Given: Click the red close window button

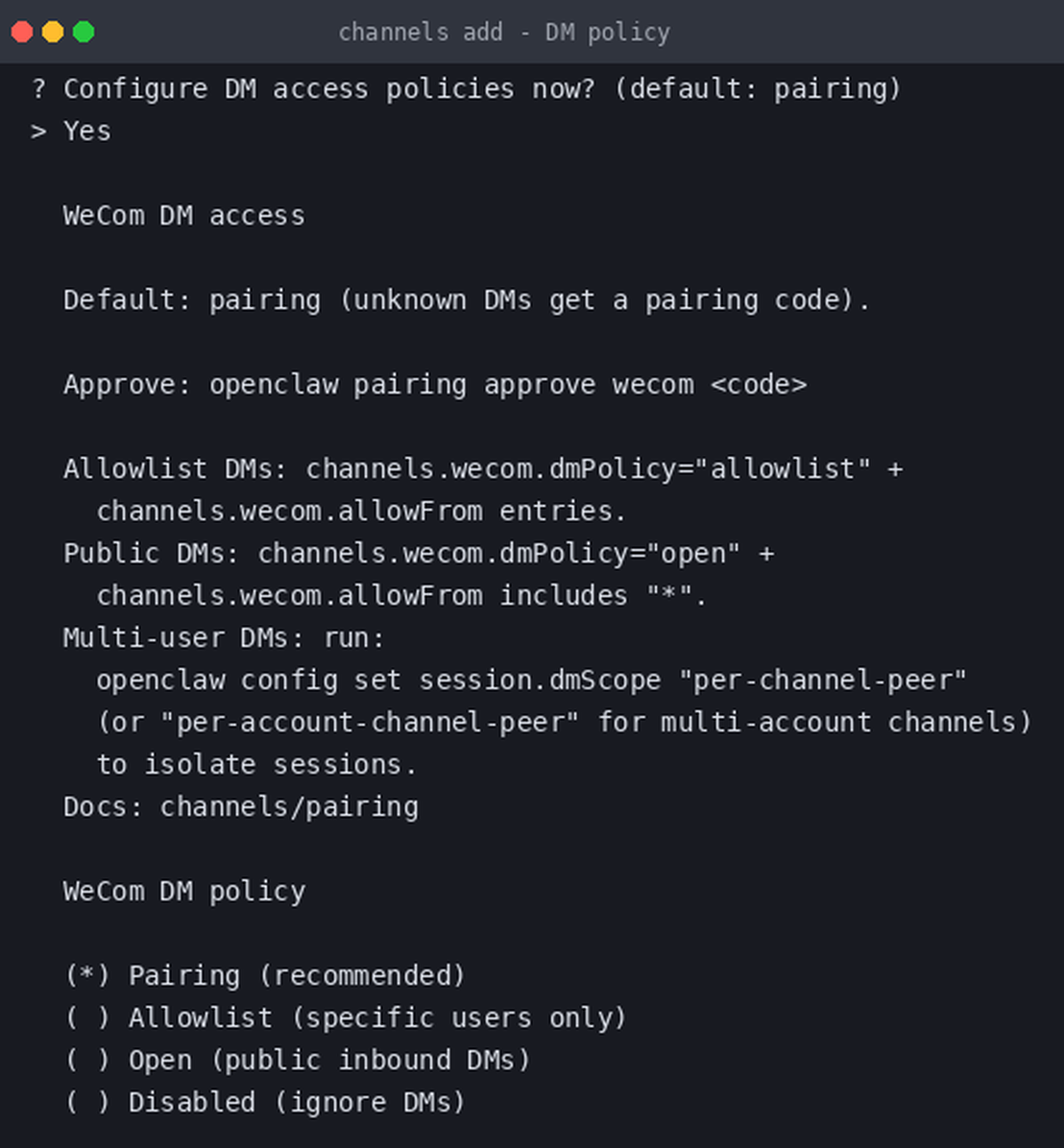Looking at the screenshot, I should 22,33.
